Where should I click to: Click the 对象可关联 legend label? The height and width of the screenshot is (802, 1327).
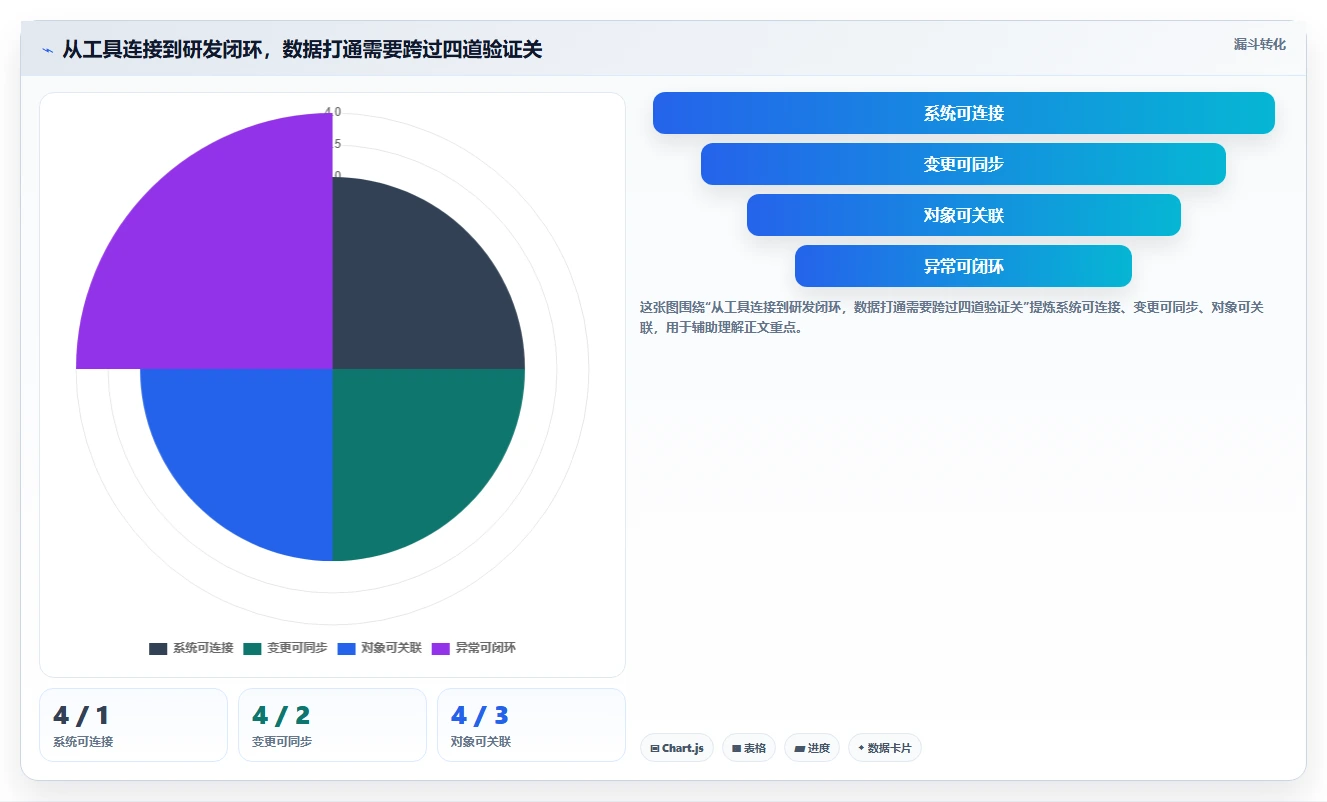(391, 649)
